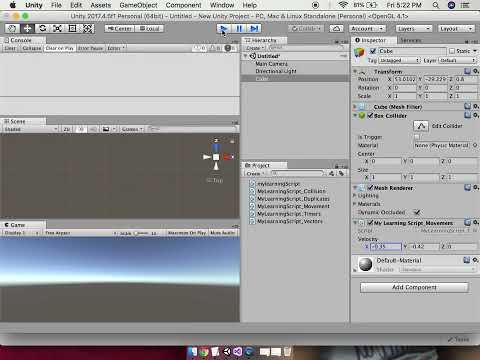Toggle Cube active checkbox
Screen dimensions: 480x360
click(x=373, y=51)
